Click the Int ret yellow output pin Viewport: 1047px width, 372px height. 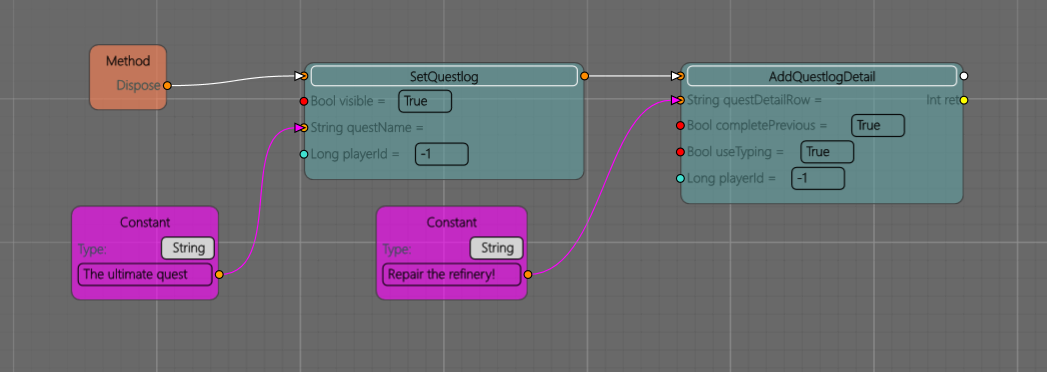point(964,100)
